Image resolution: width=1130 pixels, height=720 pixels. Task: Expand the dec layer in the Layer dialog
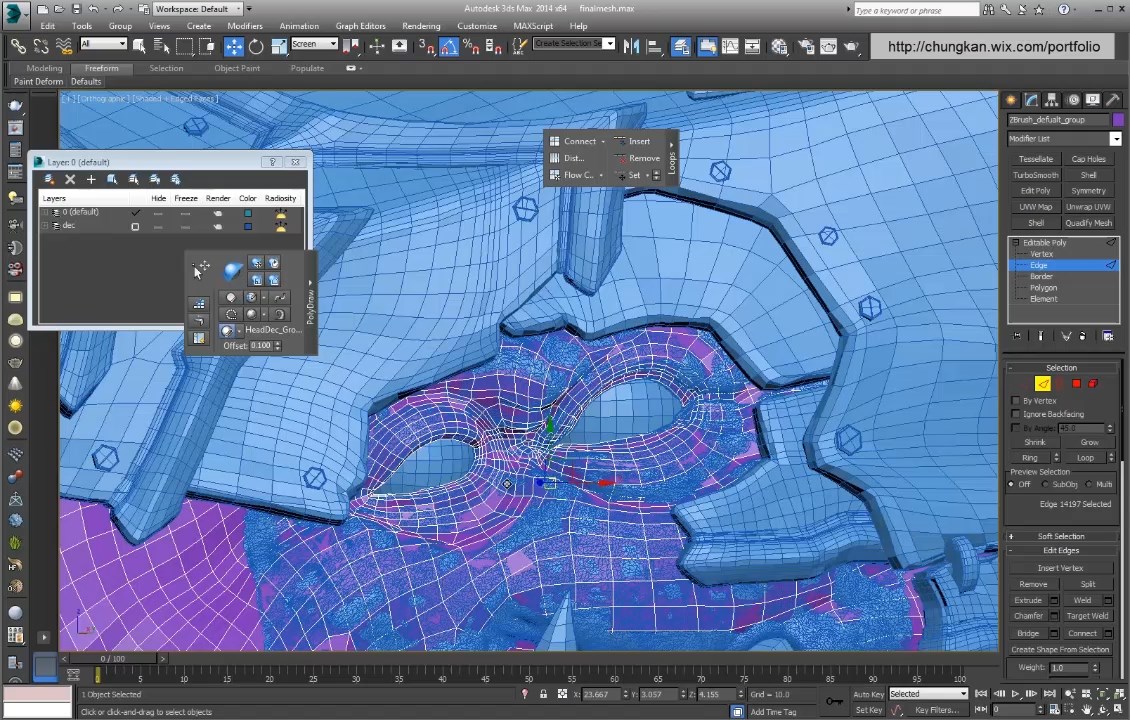[45, 226]
